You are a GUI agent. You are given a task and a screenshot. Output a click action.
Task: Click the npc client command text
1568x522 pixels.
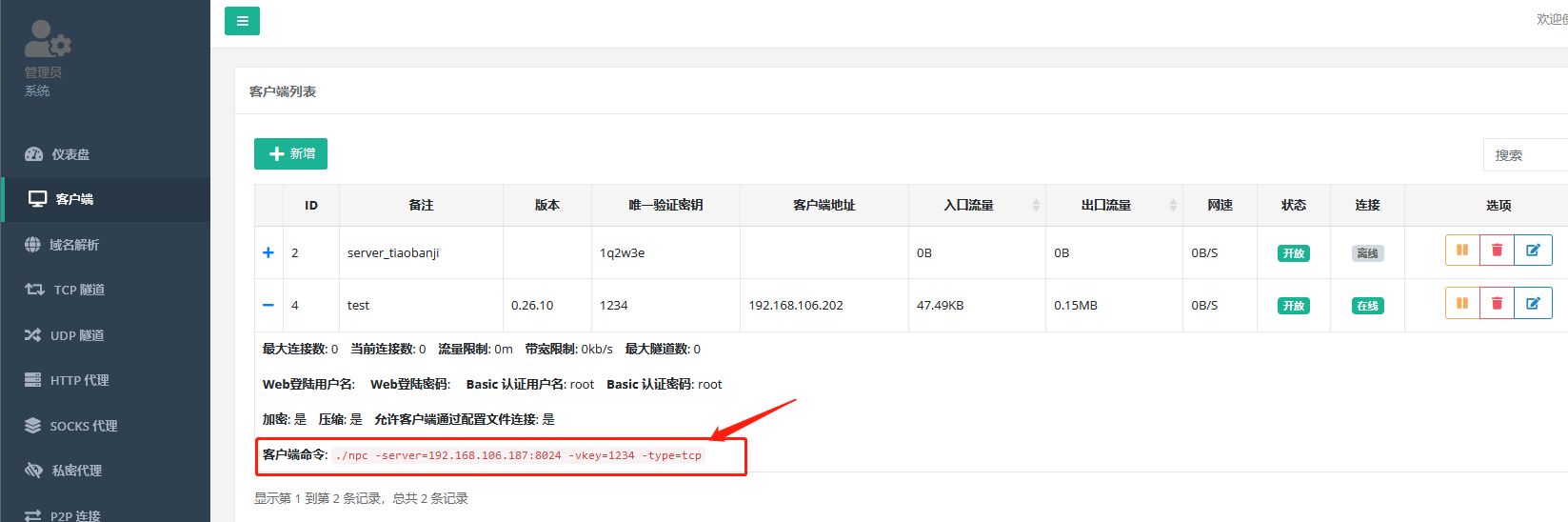coord(518,455)
